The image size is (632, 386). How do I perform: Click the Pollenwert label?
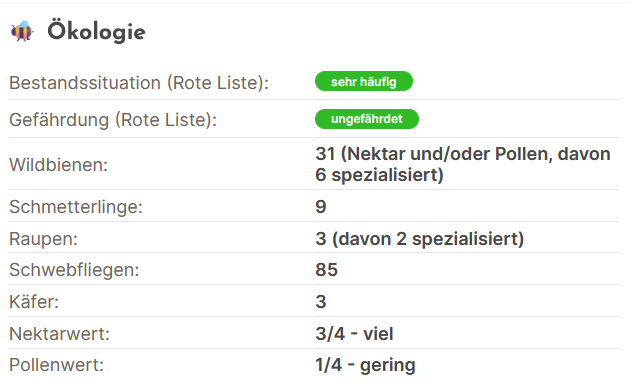[x=57, y=365]
